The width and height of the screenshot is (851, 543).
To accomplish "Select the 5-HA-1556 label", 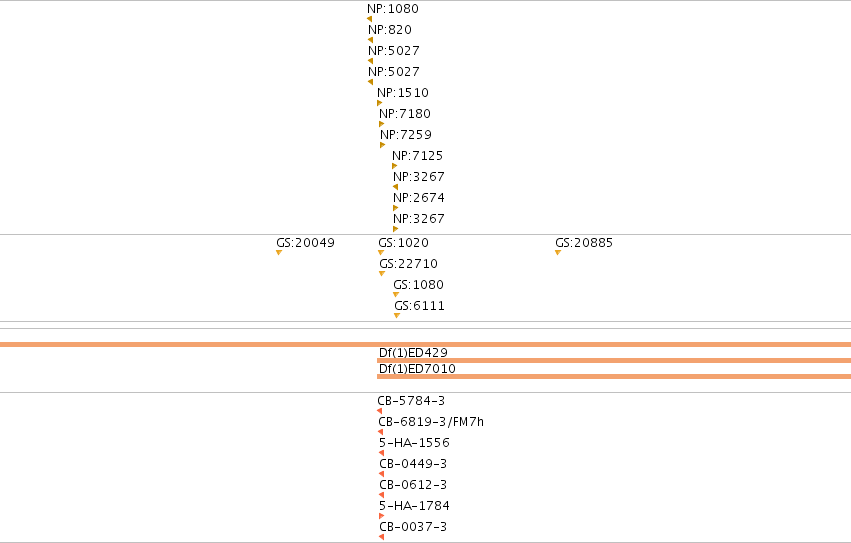I will tap(415, 443).
